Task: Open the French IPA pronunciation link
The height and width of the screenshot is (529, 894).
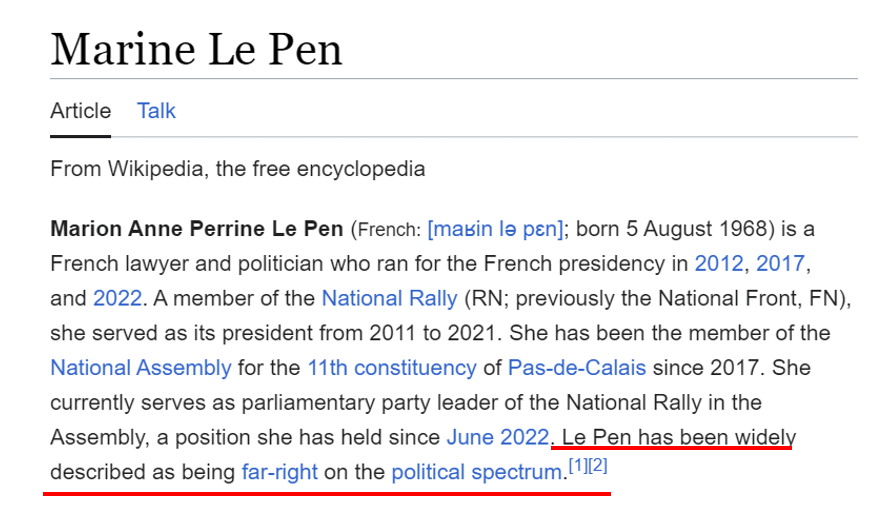Action: 495,229
